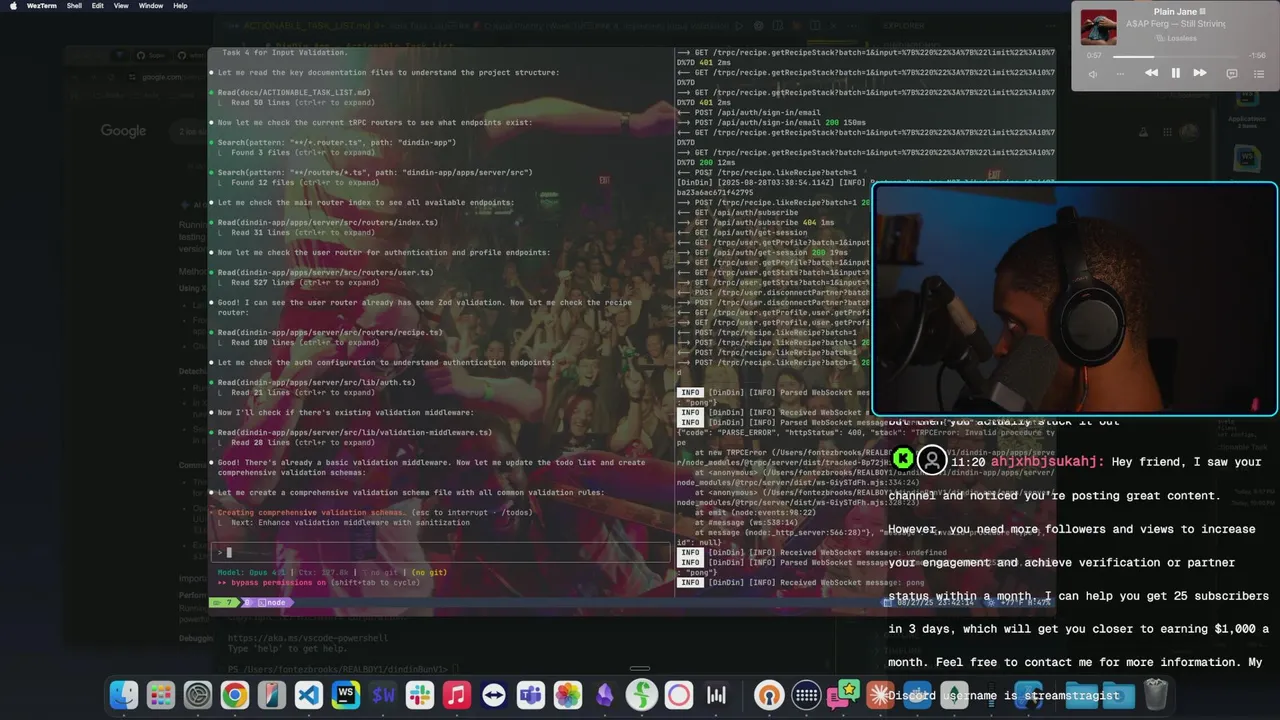Screen dimensions: 1280x720
Task: Click 'Read 28 lines (ctrl+r to expand)'
Action: point(303,442)
